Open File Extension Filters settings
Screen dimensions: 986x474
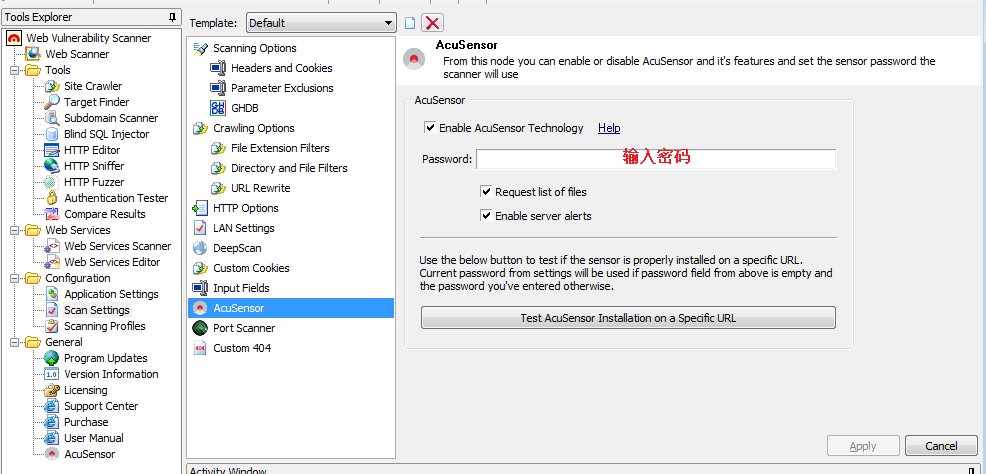[x=280, y=148]
